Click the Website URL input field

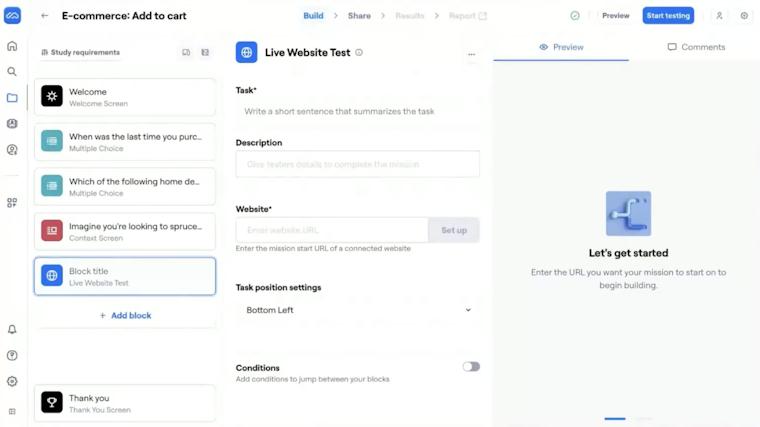coord(332,230)
